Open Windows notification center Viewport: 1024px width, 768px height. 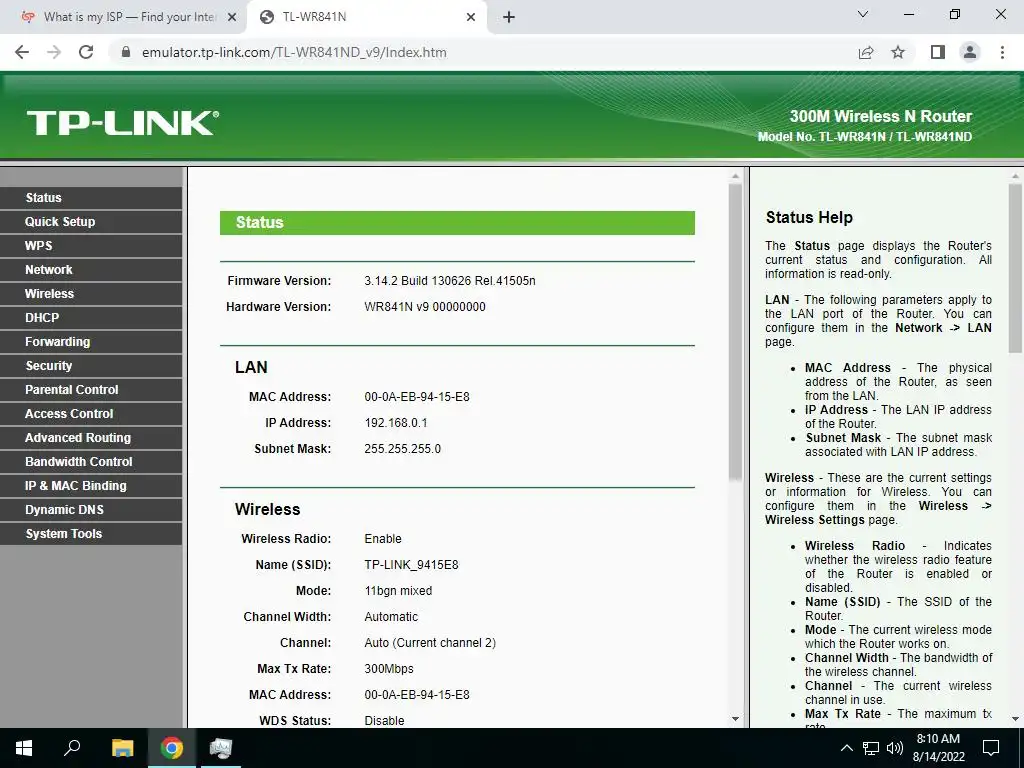[991, 748]
